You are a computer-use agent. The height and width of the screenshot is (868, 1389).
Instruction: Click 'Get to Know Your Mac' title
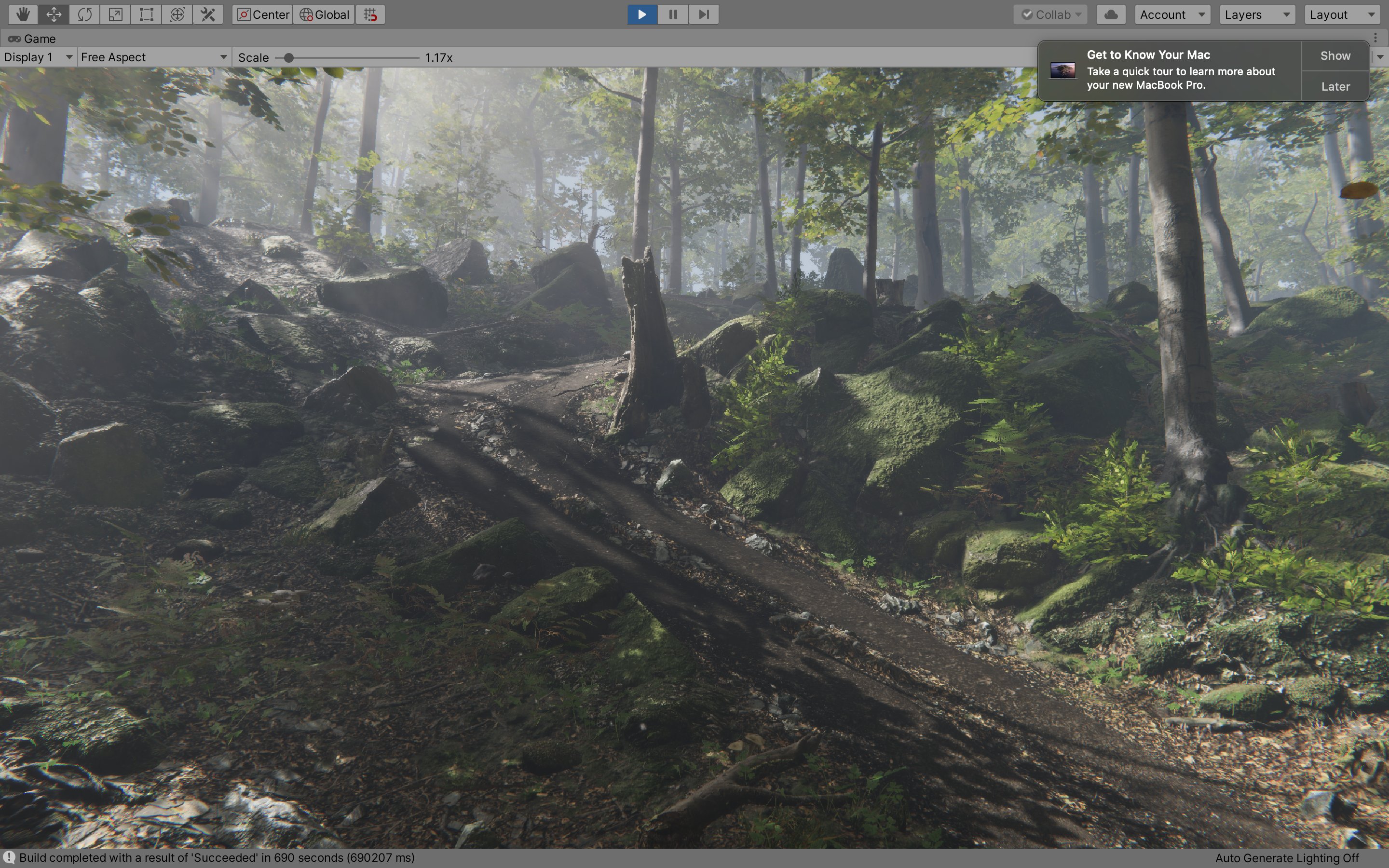[1148, 54]
